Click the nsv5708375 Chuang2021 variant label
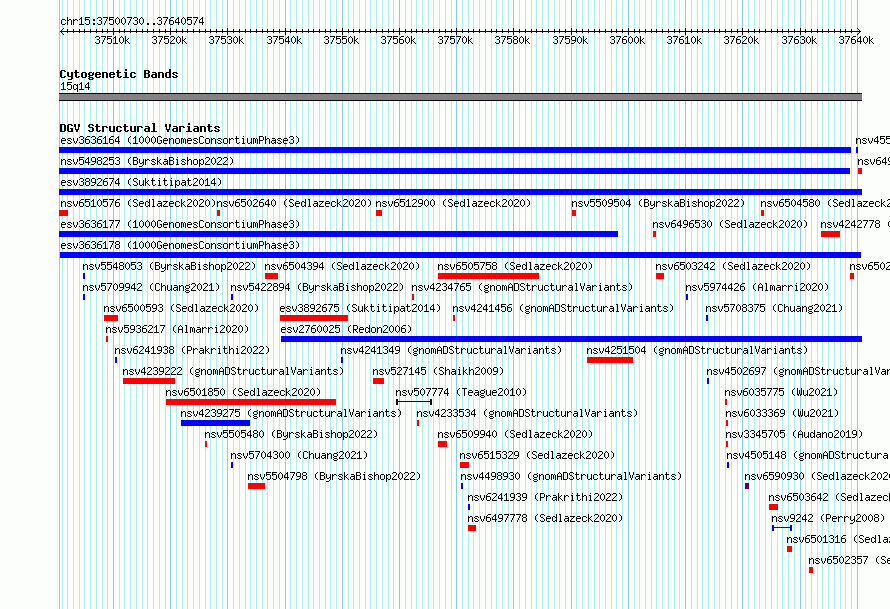Screen dimensions: 890x609 (x=774, y=308)
